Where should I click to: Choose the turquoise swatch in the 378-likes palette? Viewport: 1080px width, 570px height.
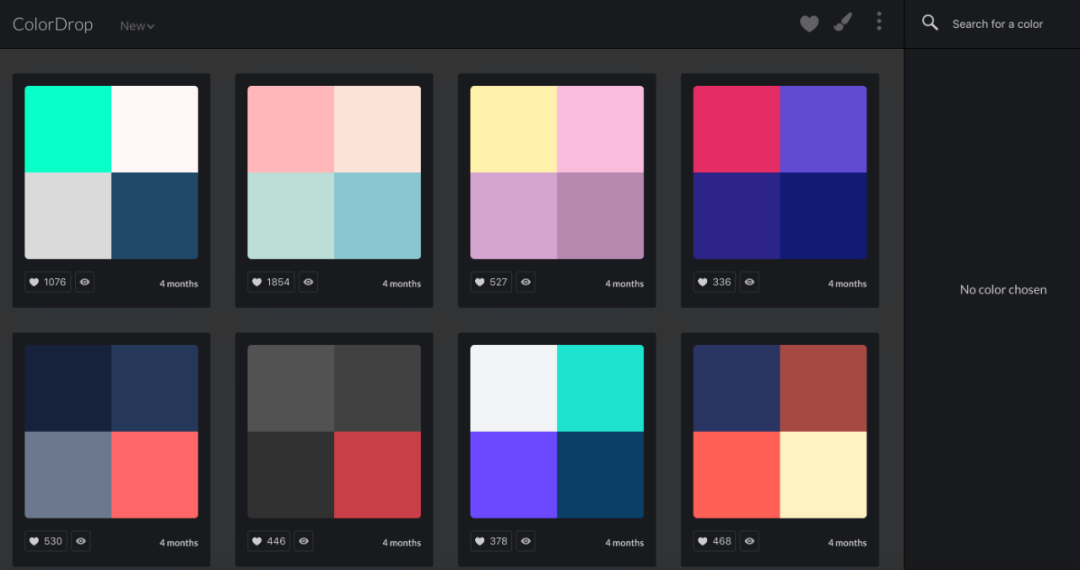click(x=601, y=388)
